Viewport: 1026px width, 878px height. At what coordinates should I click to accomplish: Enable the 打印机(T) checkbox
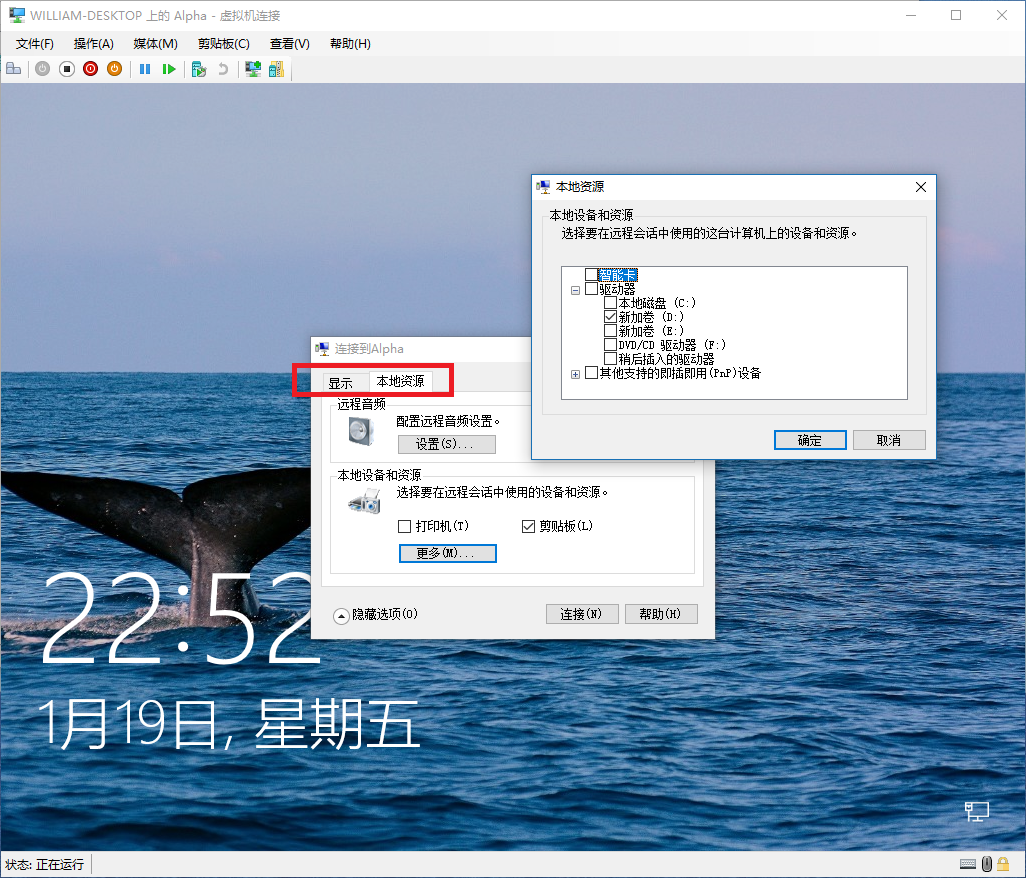pyautogui.click(x=404, y=525)
